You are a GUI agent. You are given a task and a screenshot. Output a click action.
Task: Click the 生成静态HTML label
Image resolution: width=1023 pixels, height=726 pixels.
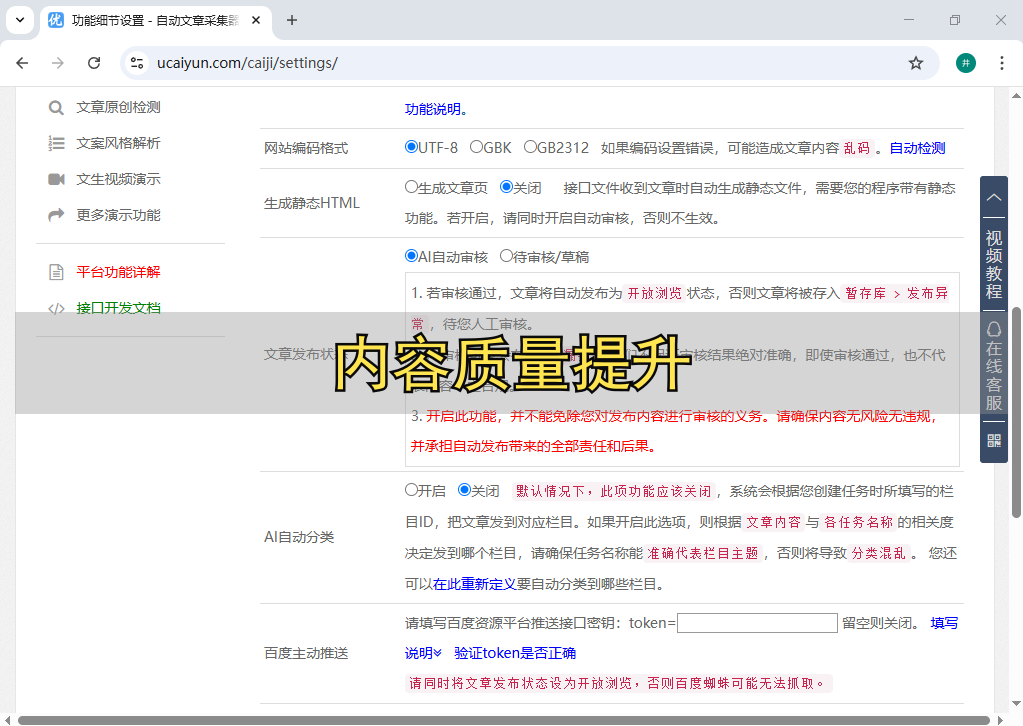tap(312, 203)
